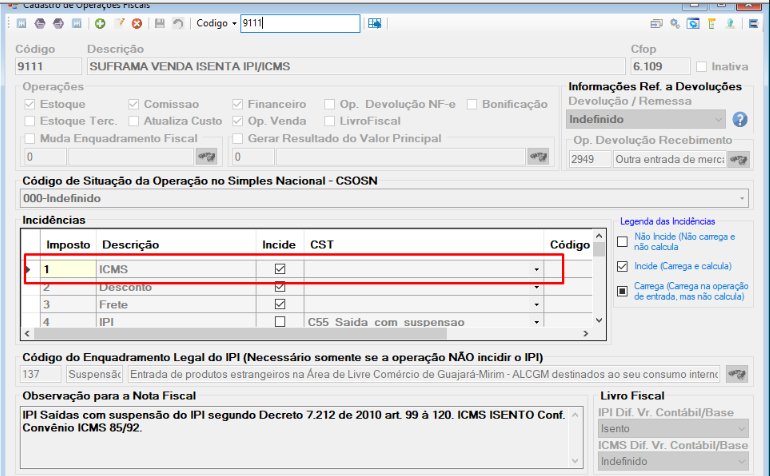Mark the operation as Inativa
770x476 pixels.
[x=702, y=66]
